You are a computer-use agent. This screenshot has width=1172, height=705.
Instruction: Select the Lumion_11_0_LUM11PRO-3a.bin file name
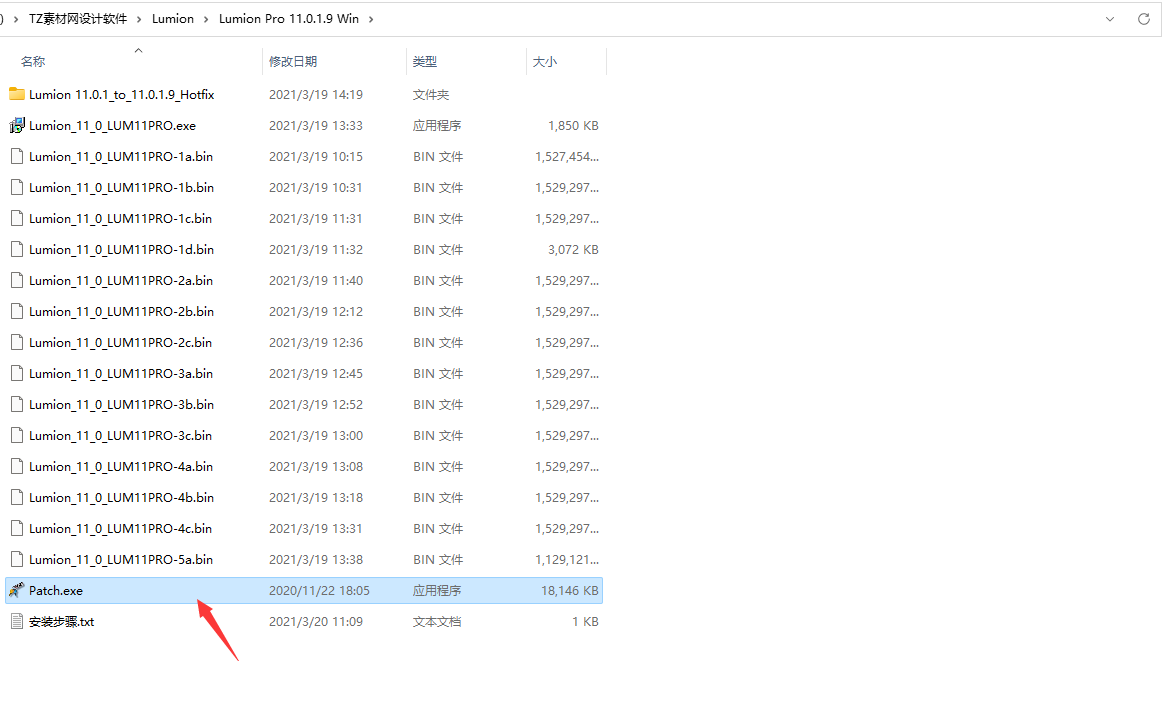[121, 374]
